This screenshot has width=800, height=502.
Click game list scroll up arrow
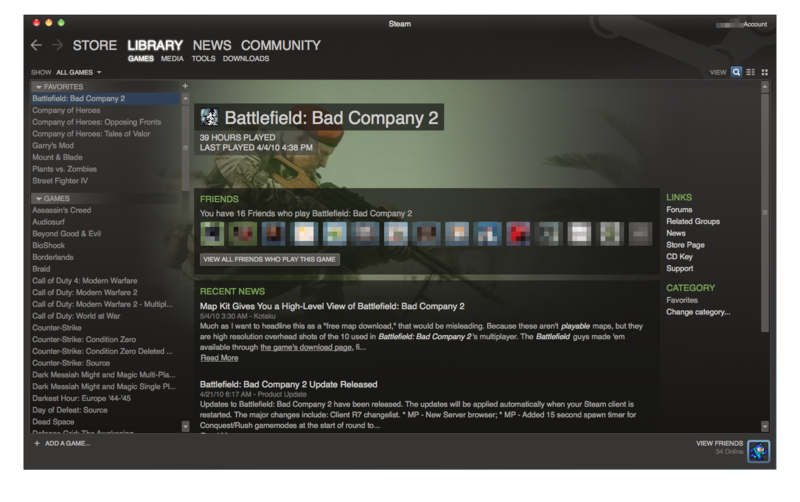tap(185, 98)
